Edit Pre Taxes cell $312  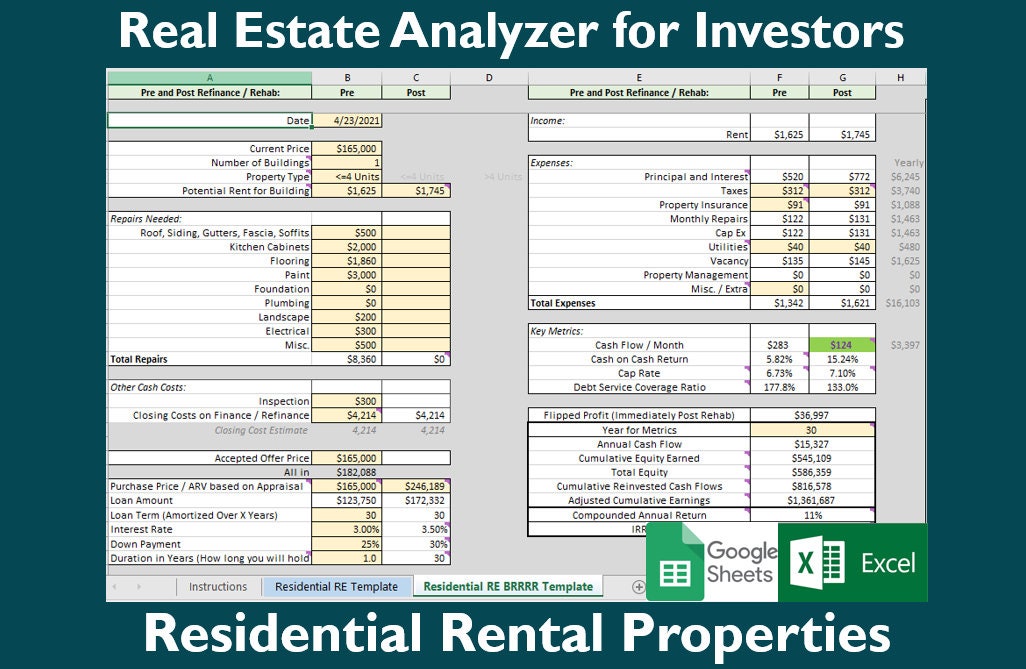point(780,190)
